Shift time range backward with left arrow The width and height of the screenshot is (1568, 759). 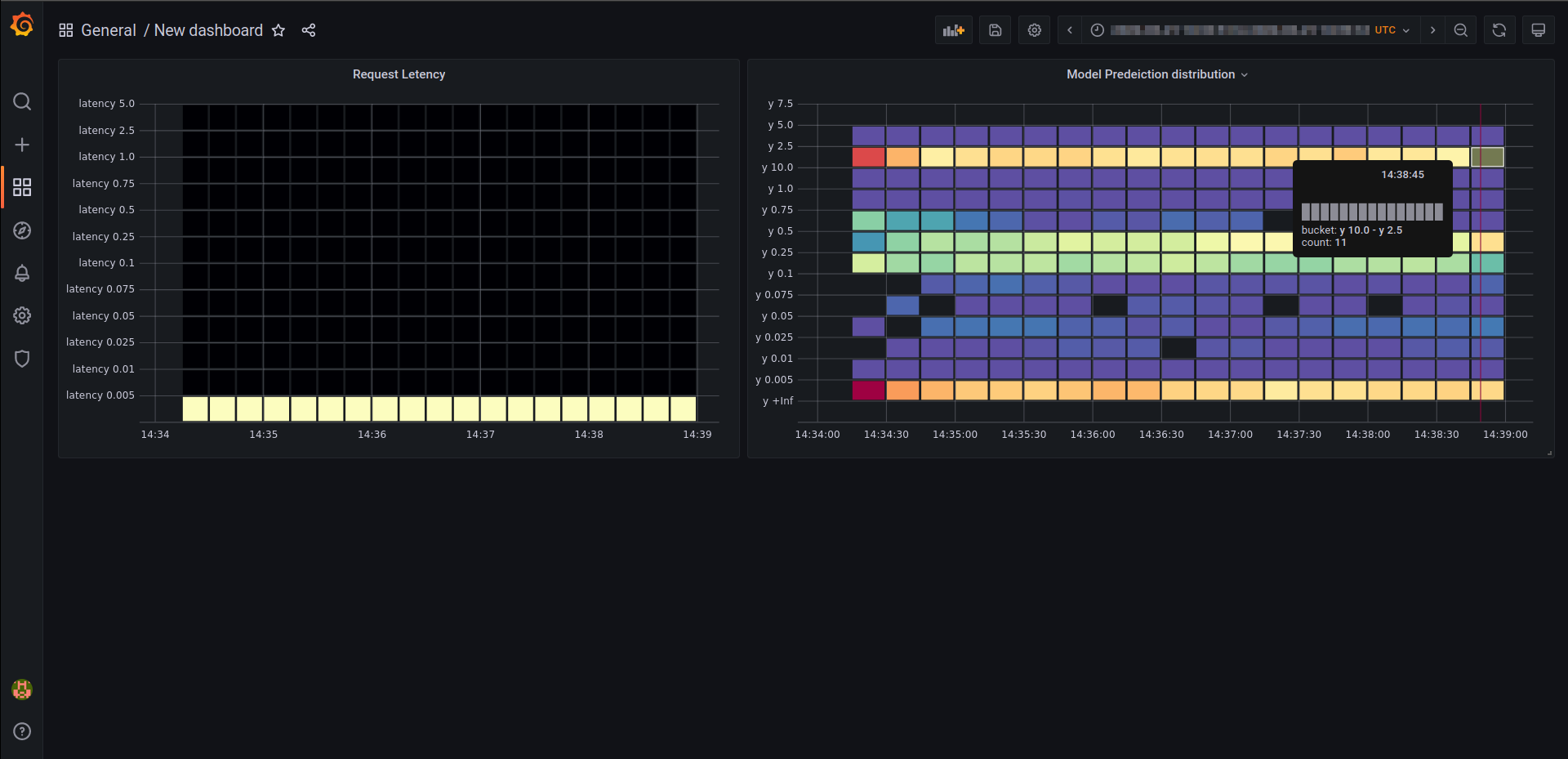coord(1069,30)
